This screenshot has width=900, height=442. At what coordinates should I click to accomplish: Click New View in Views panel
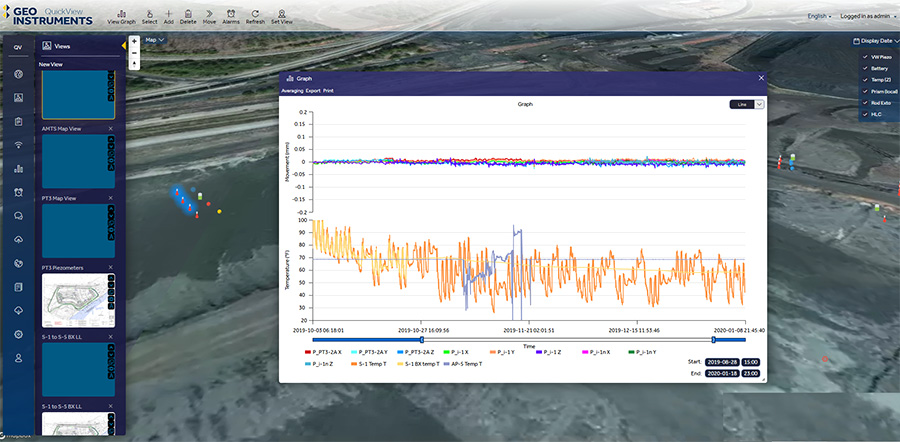[50, 64]
